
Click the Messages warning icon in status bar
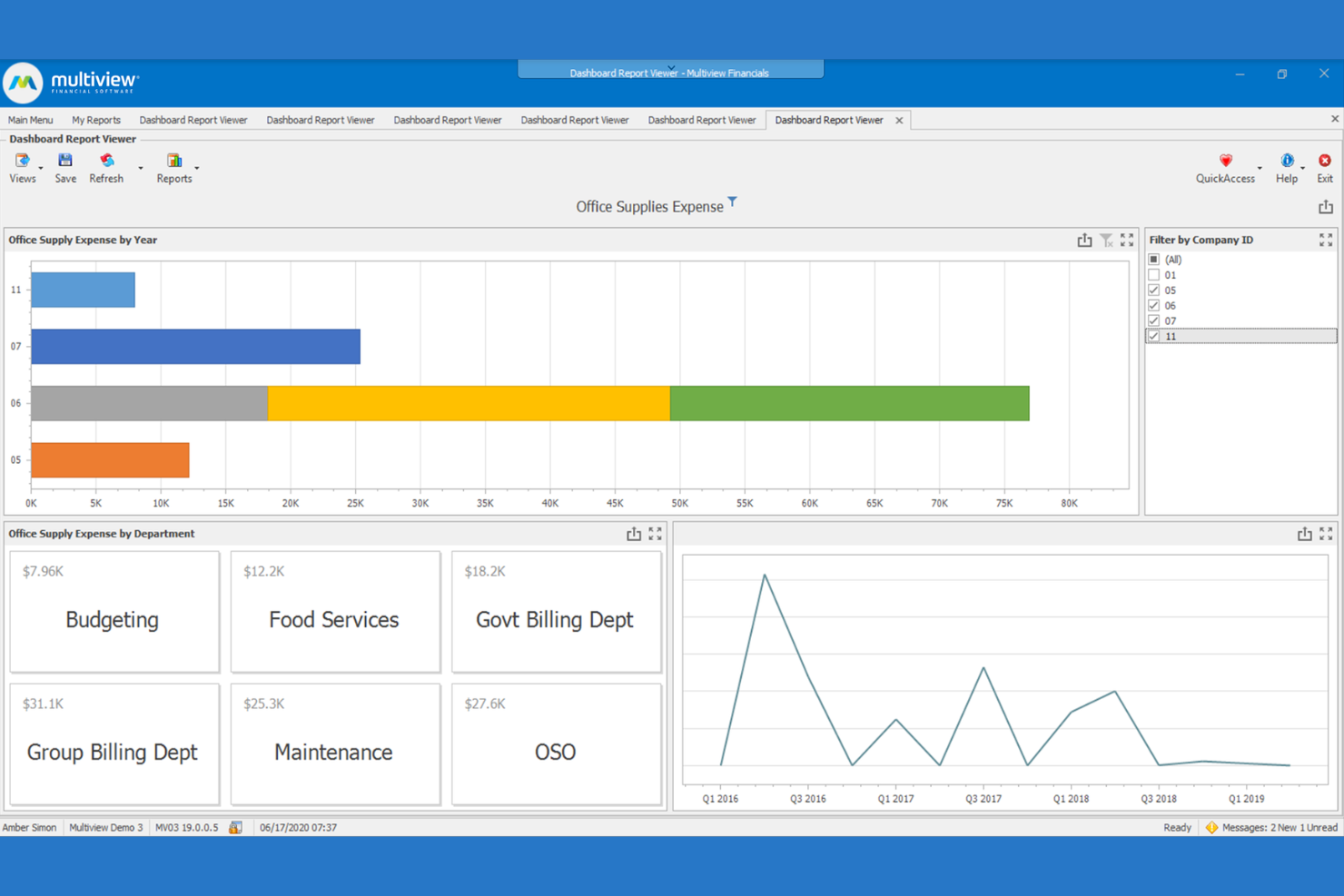point(1211,827)
